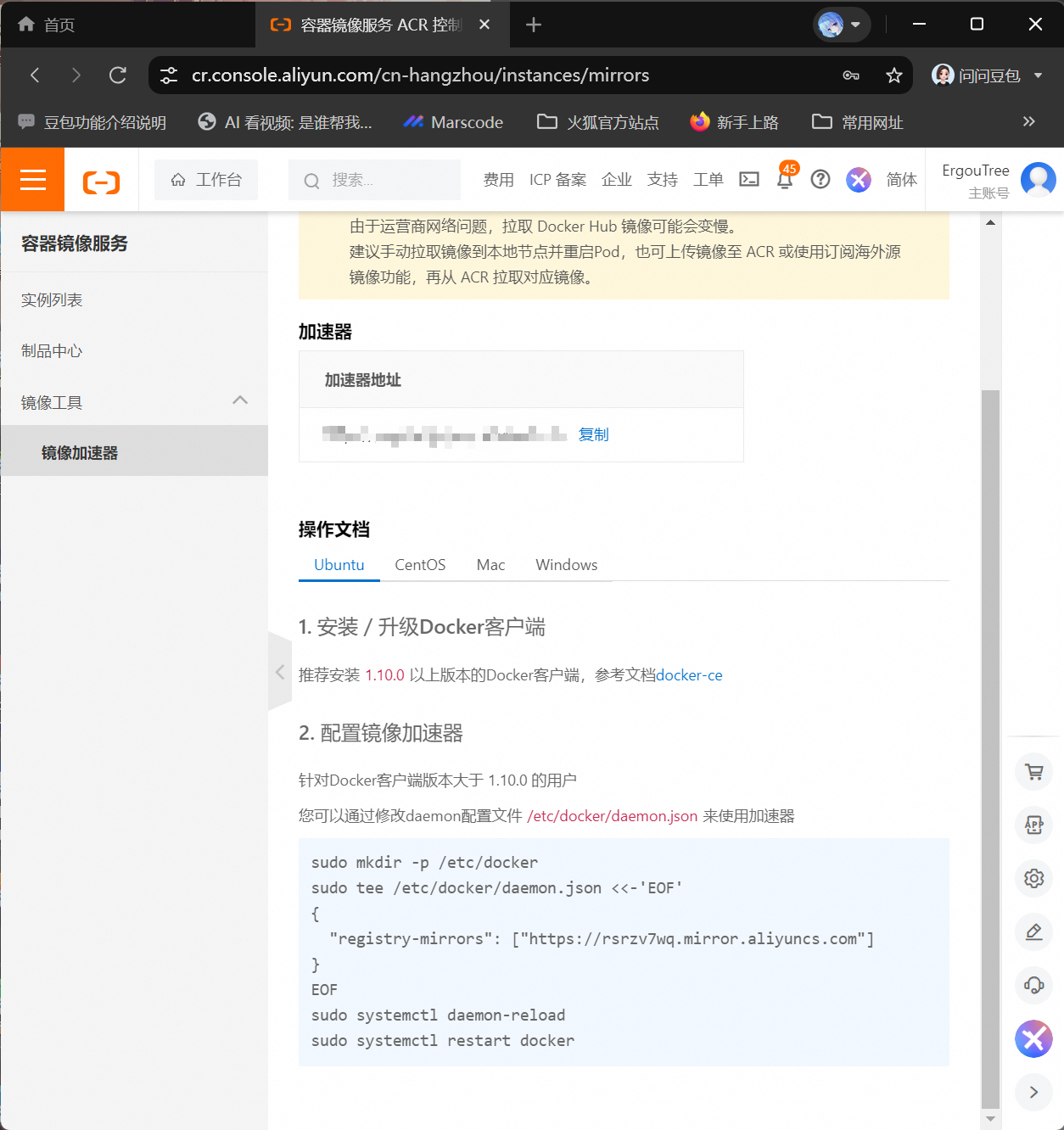Open the help question mark icon
Screen dimensions: 1064x1130
click(820, 179)
